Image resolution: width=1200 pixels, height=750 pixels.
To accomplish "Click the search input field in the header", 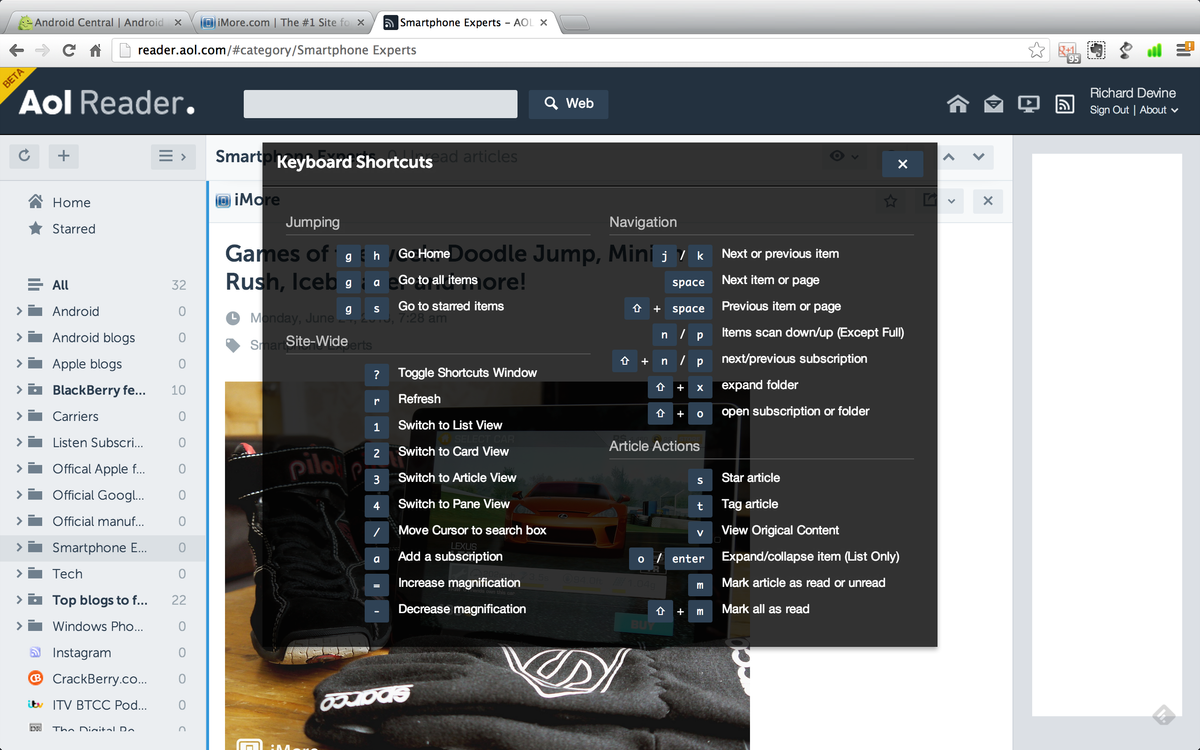I will [x=380, y=103].
